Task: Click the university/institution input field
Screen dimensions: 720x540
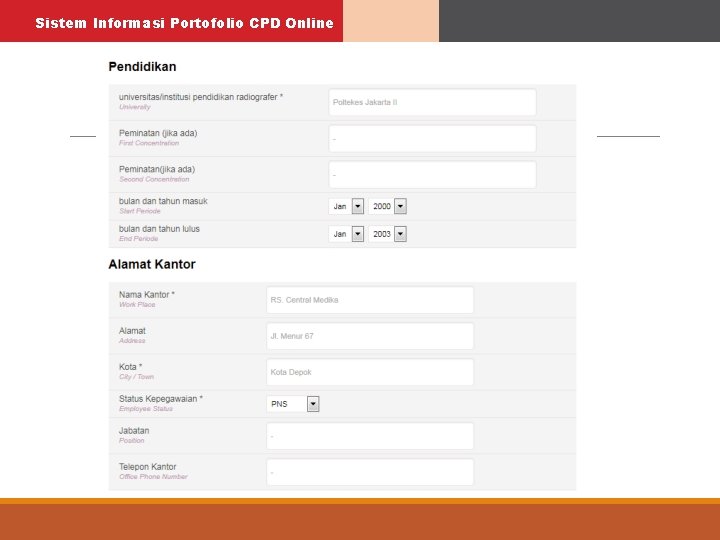Action: pyautogui.click(x=432, y=102)
